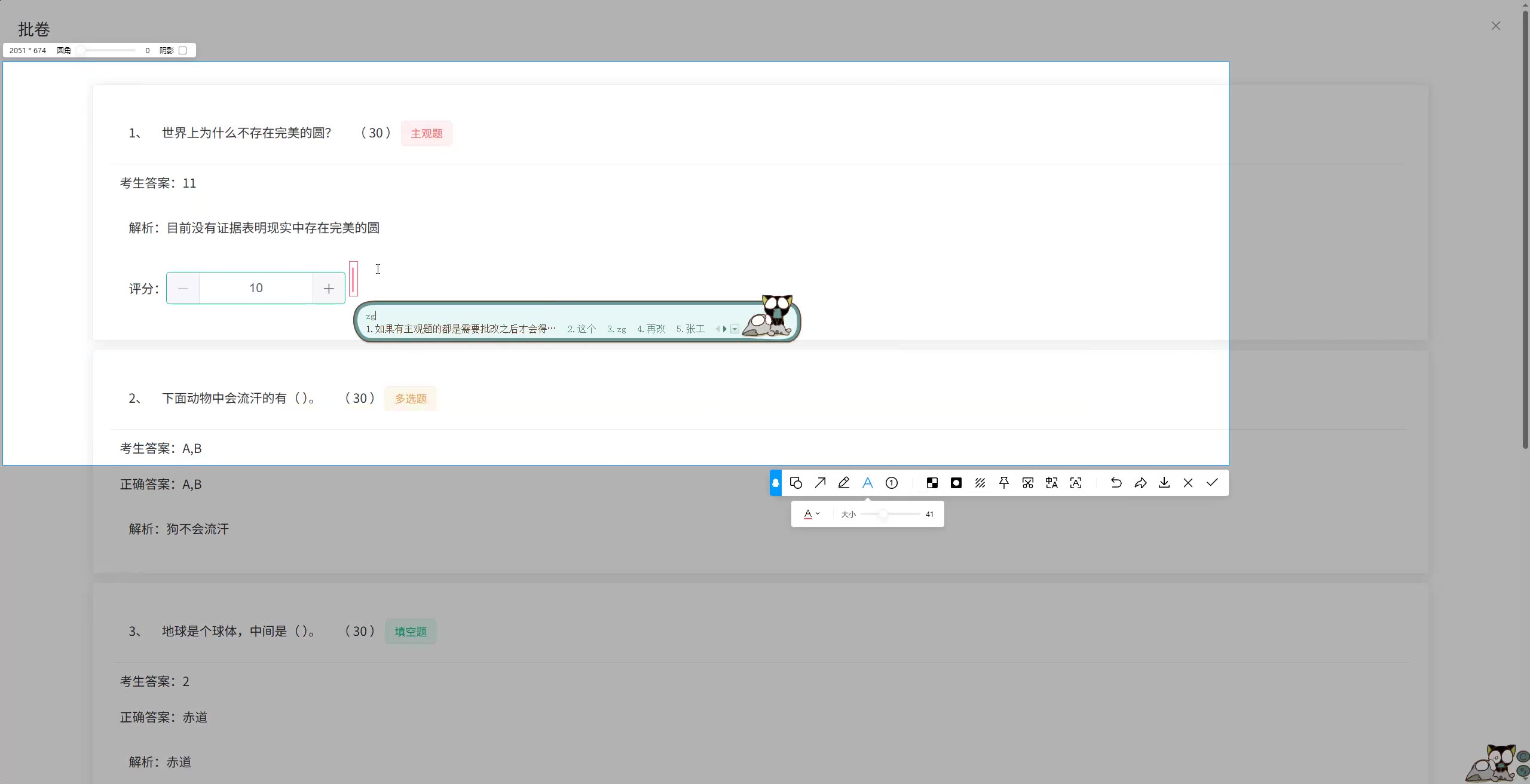This screenshot has width=1530, height=784.
Task: Save screenshot with download icon
Action: click(1164, 483)
